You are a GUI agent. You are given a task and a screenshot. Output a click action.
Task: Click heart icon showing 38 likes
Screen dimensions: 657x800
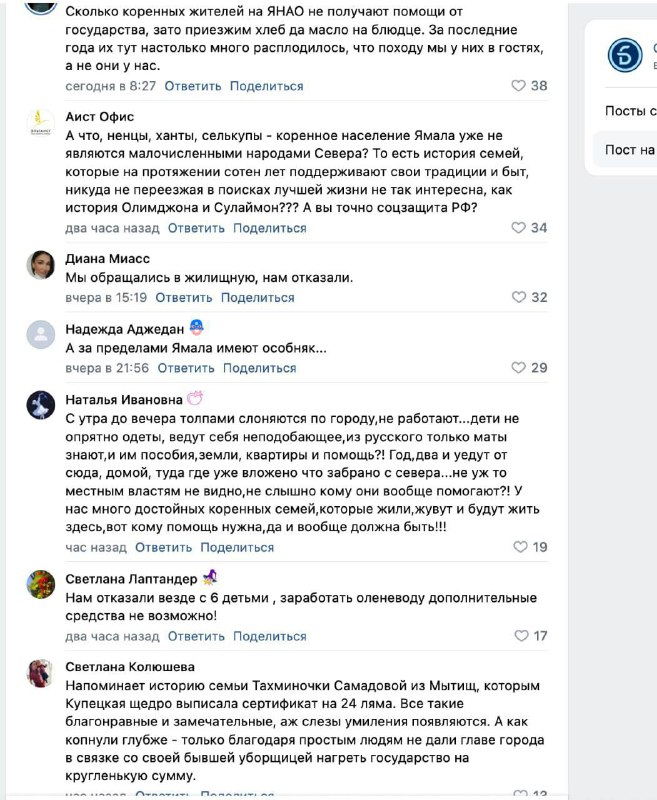click(518, 86)
